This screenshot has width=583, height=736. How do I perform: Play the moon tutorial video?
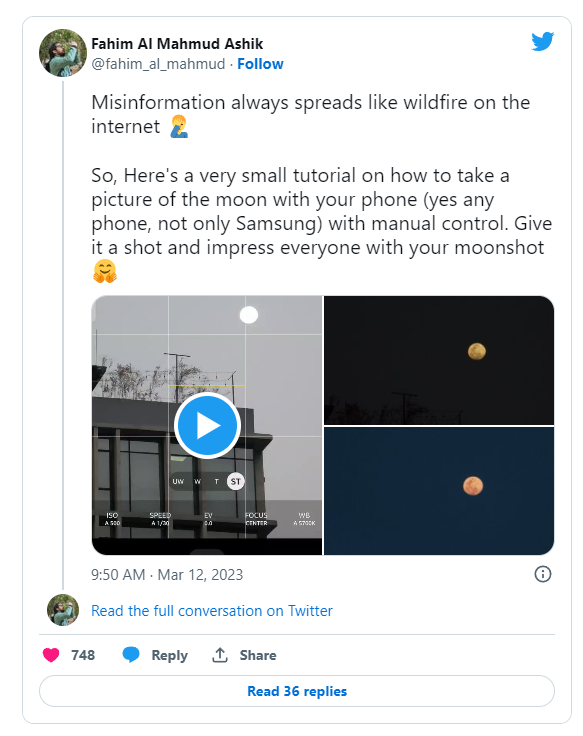pos(207,425)
